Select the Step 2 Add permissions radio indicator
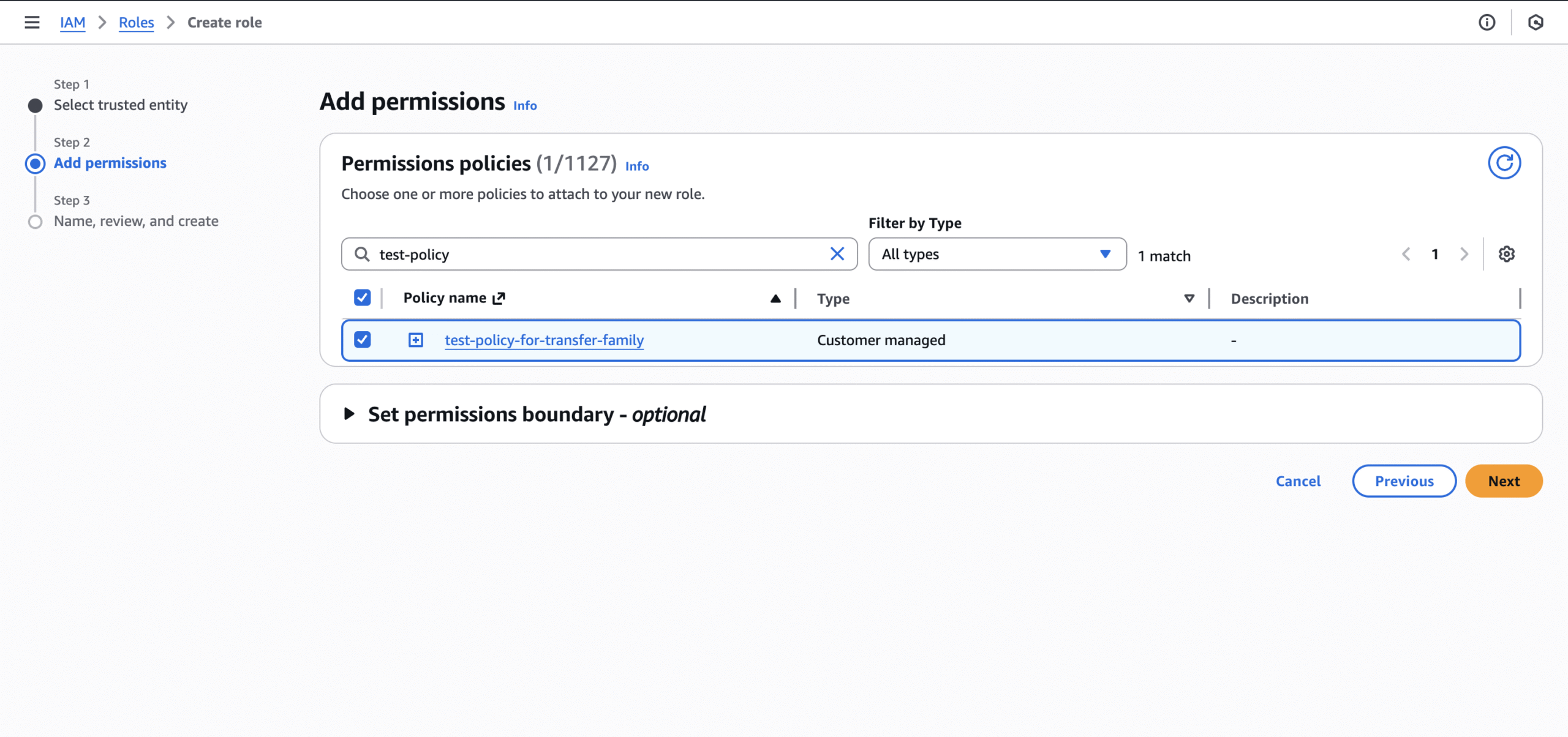Image resolution: width=1568 pixels, height=737 pixels. pos(36,163)
